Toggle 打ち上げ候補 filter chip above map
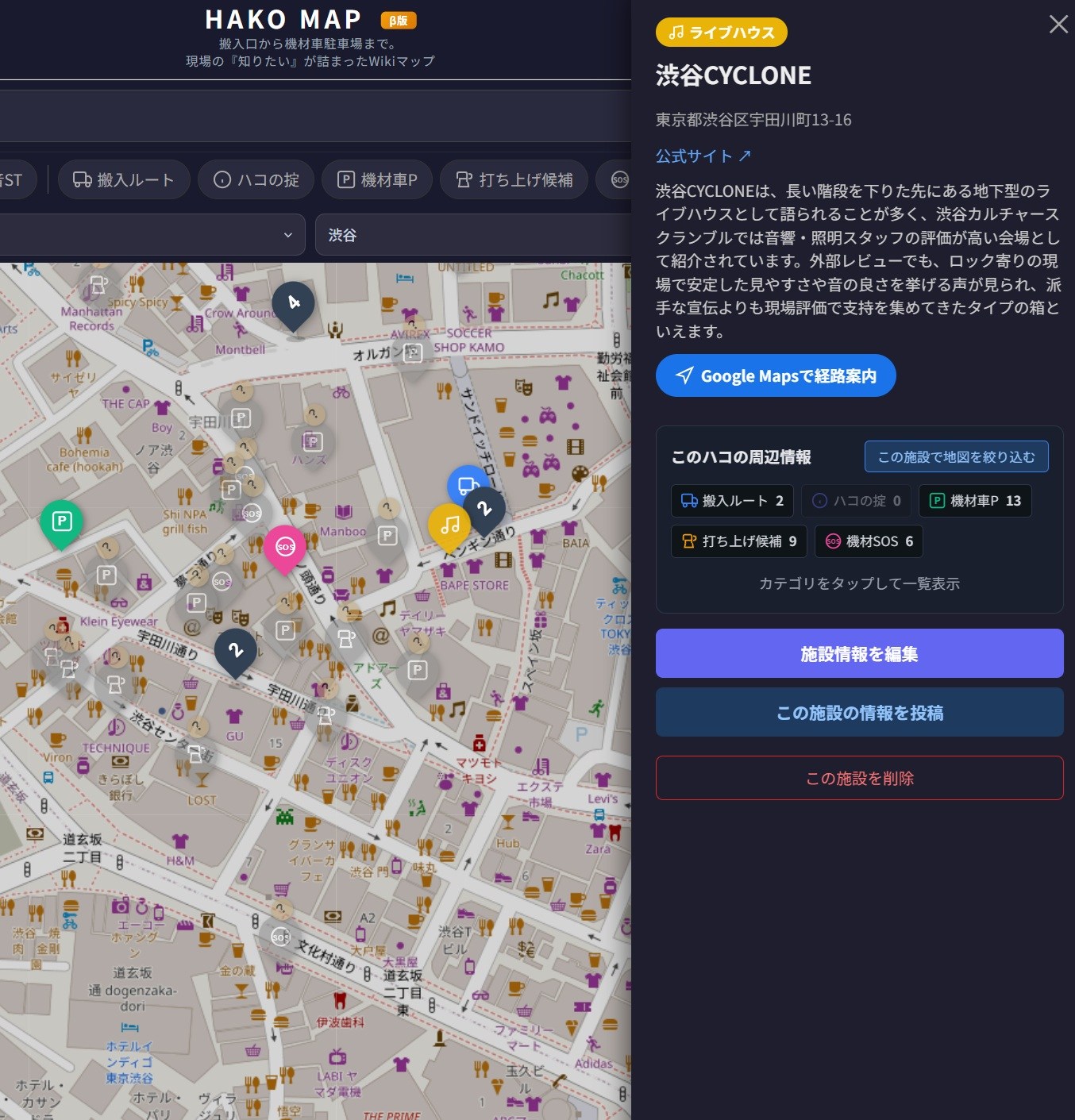 click(x=514, y=179)
